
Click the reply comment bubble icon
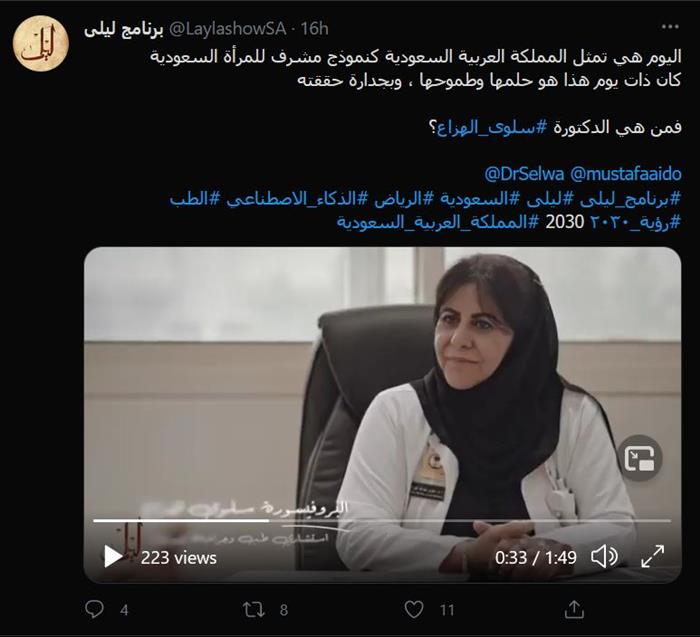(x=94, y=609)
